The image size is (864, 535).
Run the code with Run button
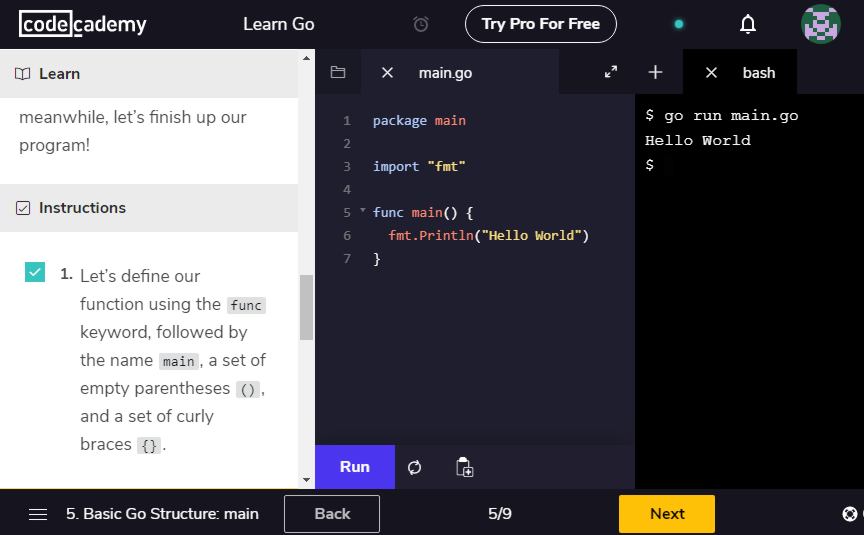tap(355, 467)
